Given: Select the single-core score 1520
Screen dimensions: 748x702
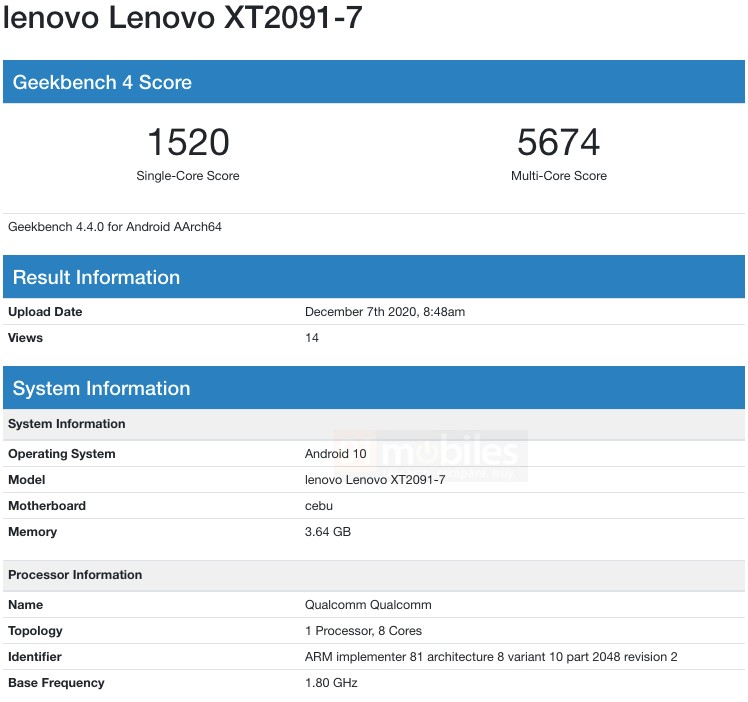Looking at the screenshot, I should [188, 142].
